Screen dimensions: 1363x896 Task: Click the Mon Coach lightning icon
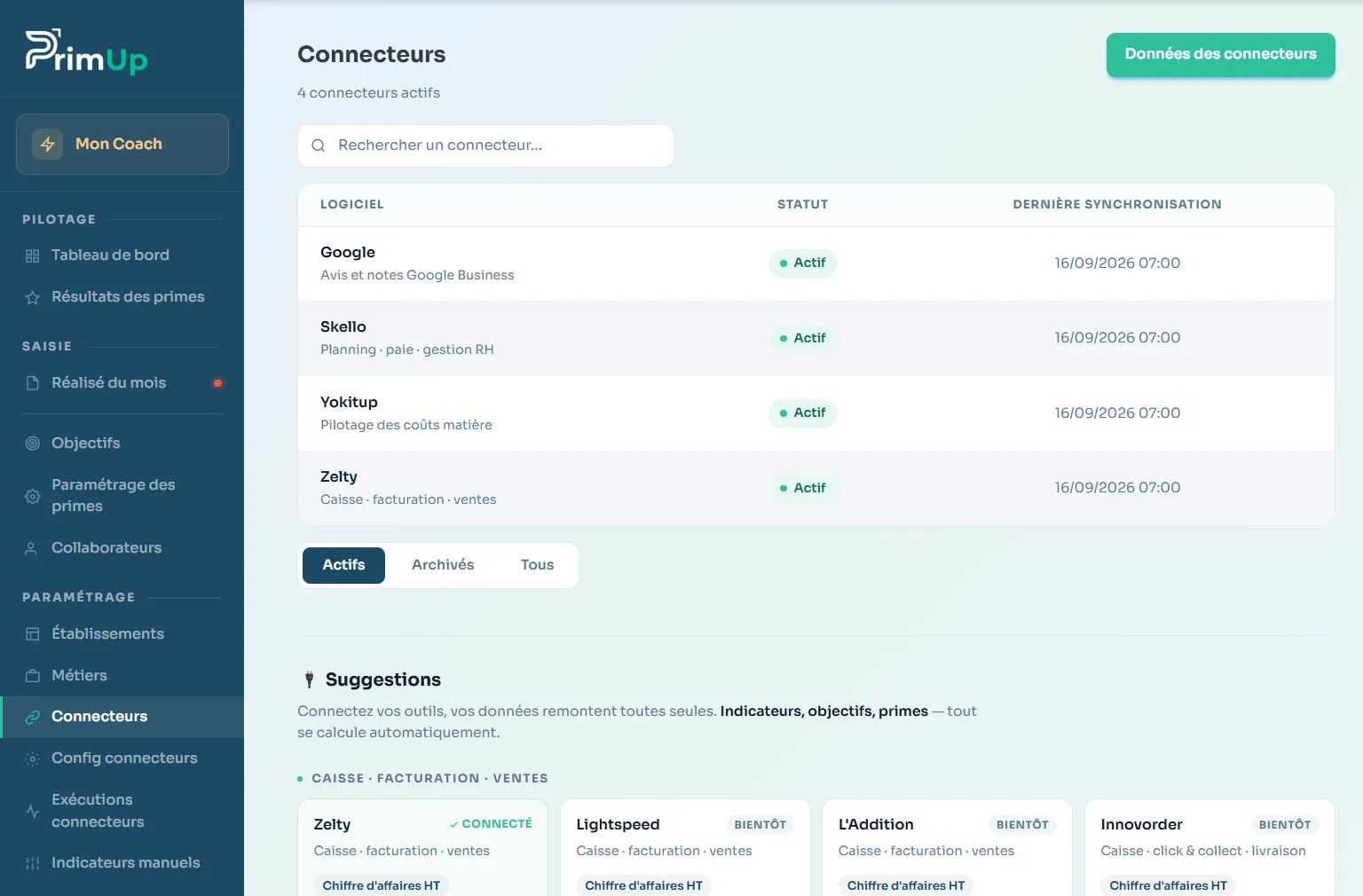tap(48, 144)
